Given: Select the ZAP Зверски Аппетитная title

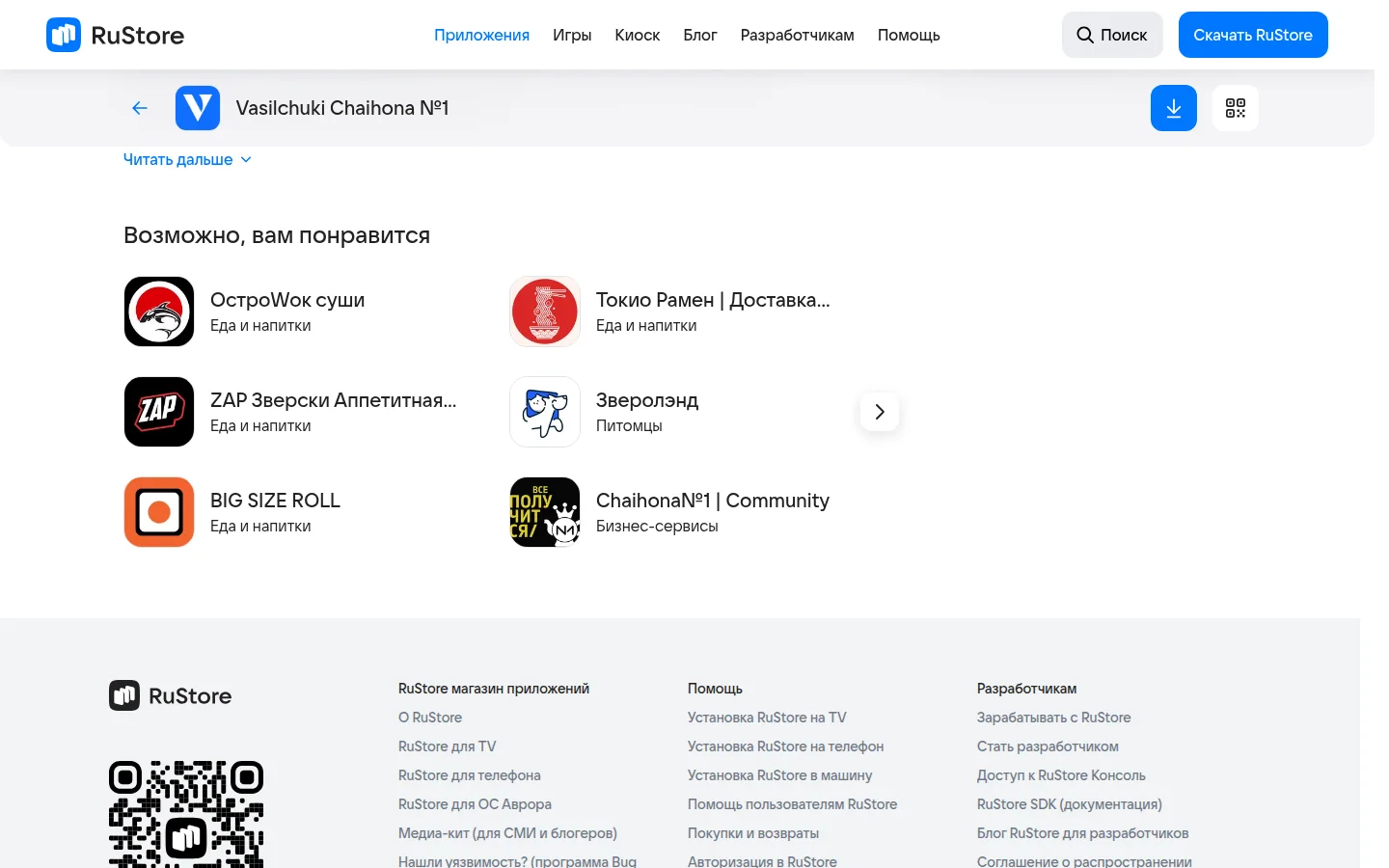Looking at the screenshot, I should [x=334, y=400].
